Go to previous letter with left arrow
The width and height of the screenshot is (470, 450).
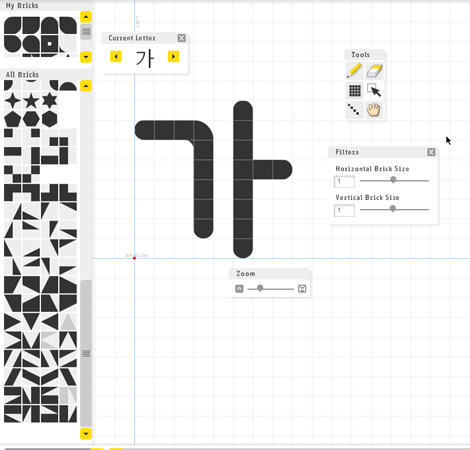tap(116, 56)
